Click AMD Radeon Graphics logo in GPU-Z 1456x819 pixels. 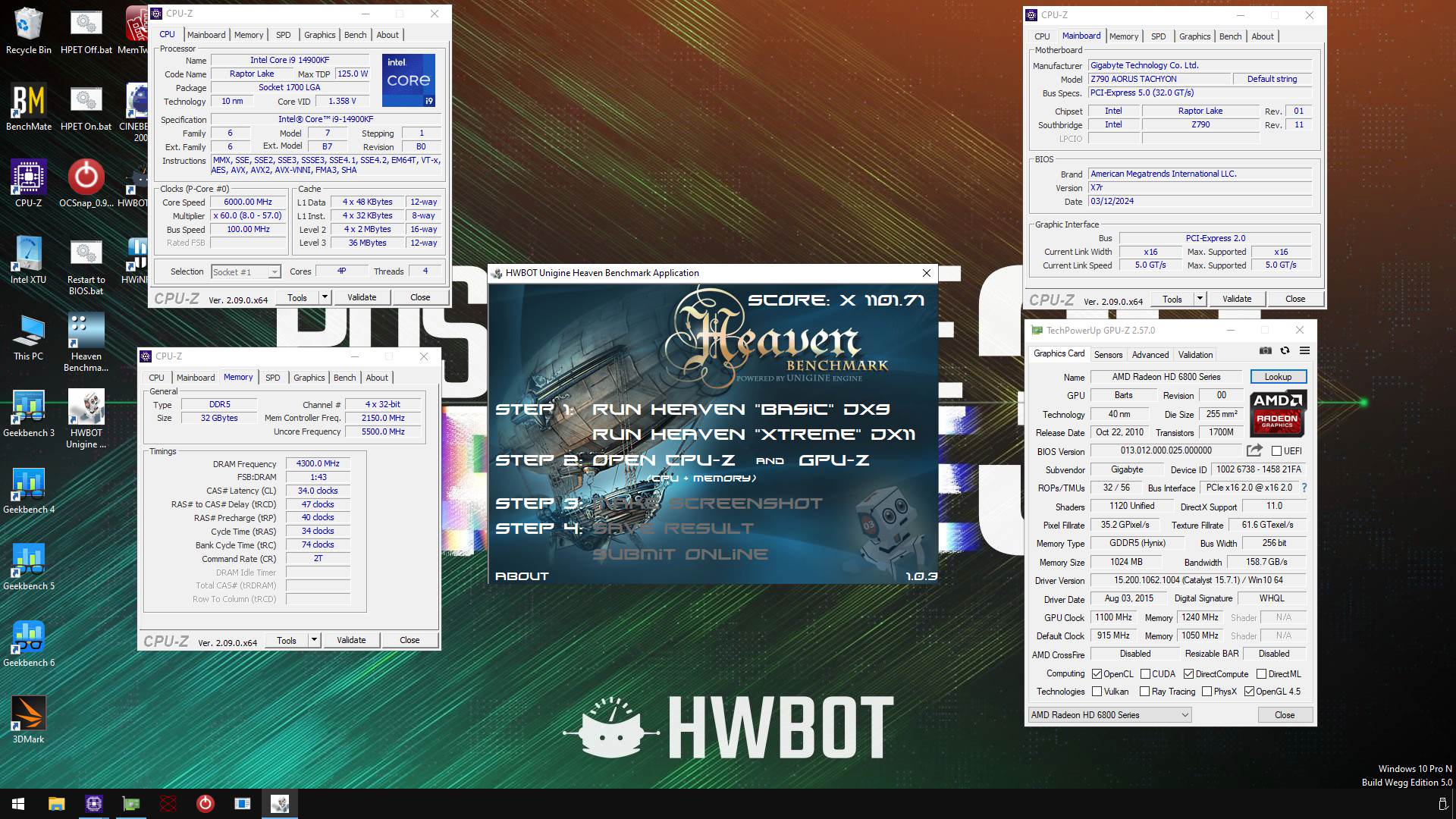(x=1278, y=413)
